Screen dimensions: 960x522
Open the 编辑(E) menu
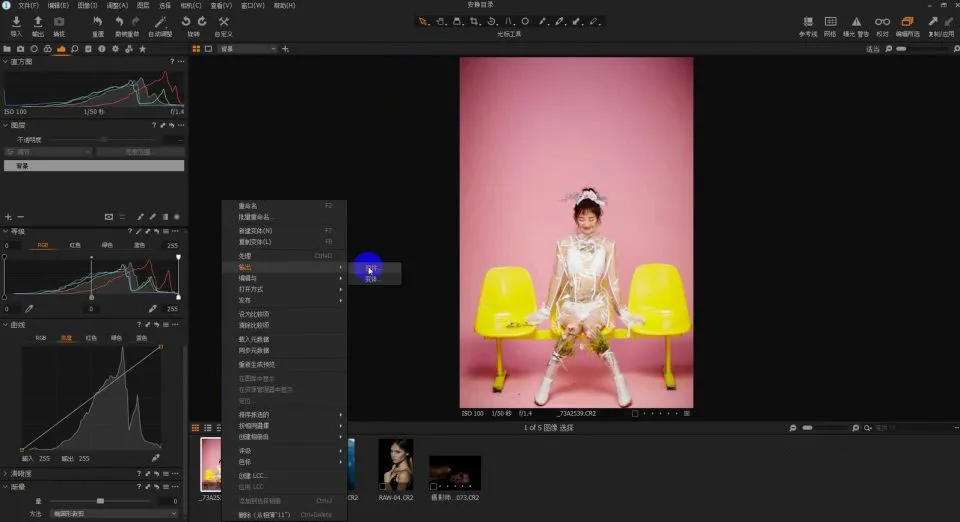58,6
